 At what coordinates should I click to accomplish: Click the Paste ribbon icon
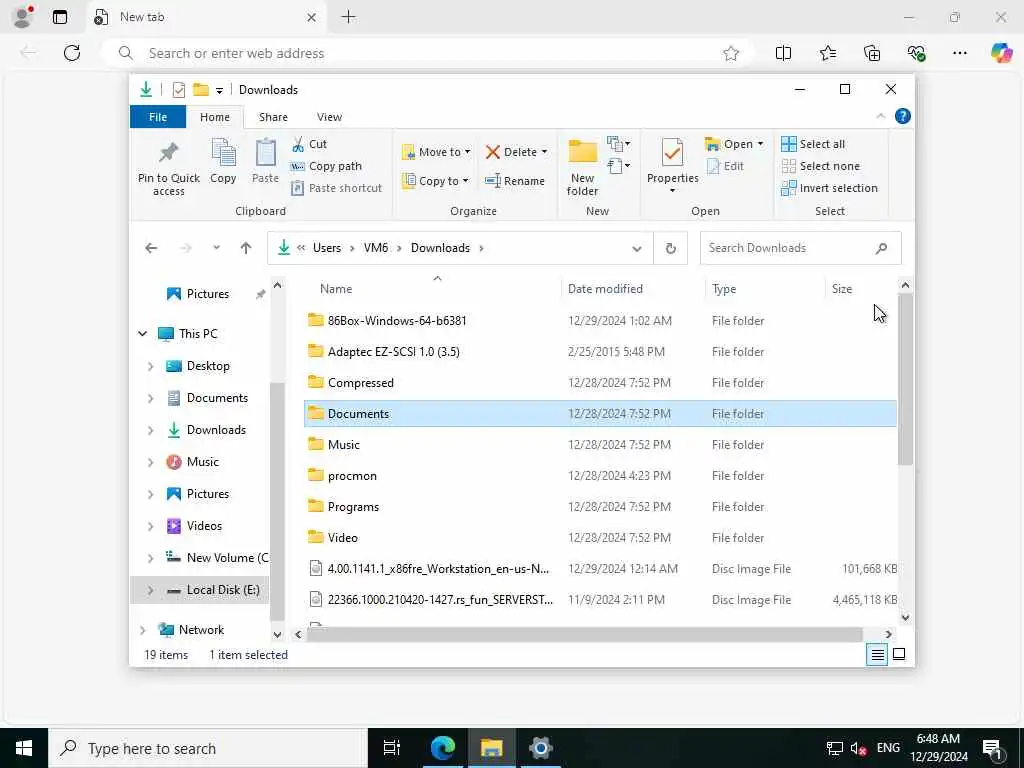tap(265, 161)
